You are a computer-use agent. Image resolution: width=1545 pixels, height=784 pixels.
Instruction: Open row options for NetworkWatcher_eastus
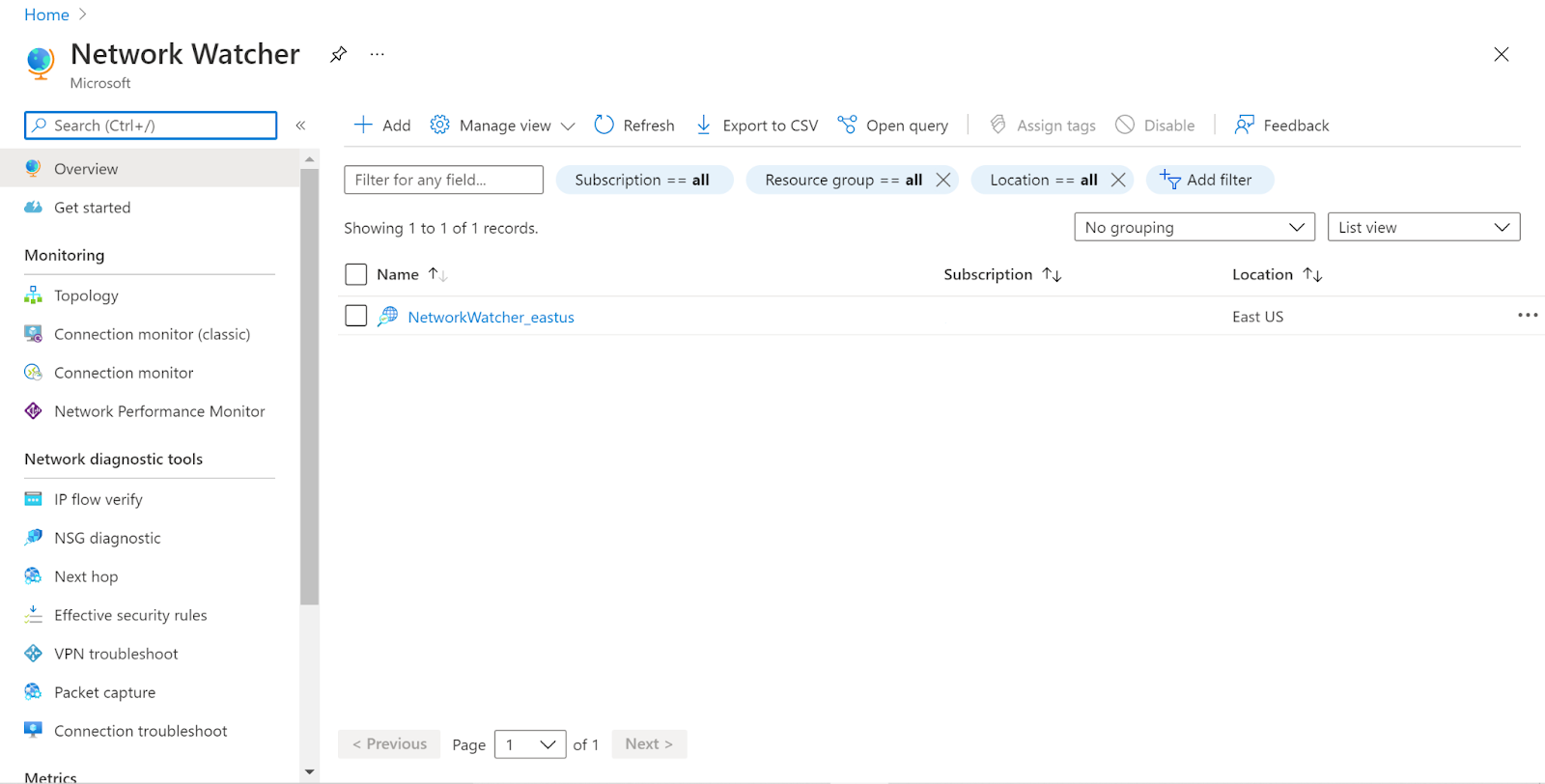coord(1527,316)
